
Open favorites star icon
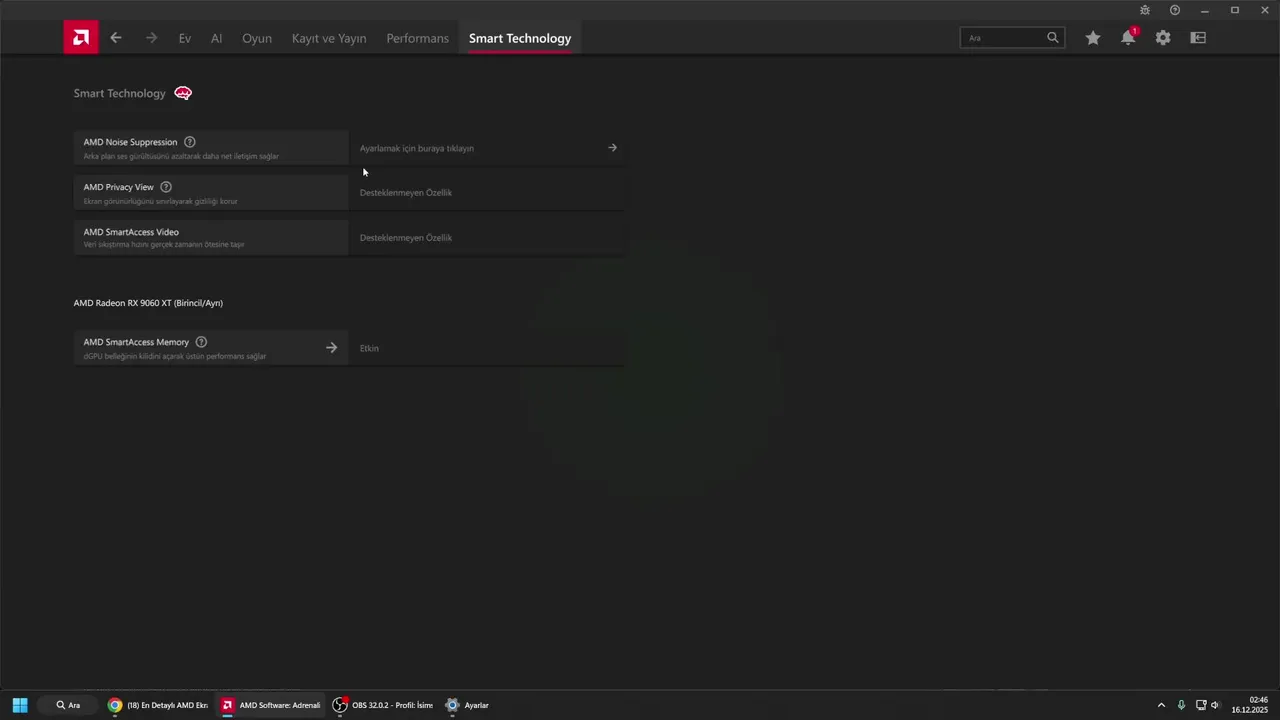click(1093, 38)
